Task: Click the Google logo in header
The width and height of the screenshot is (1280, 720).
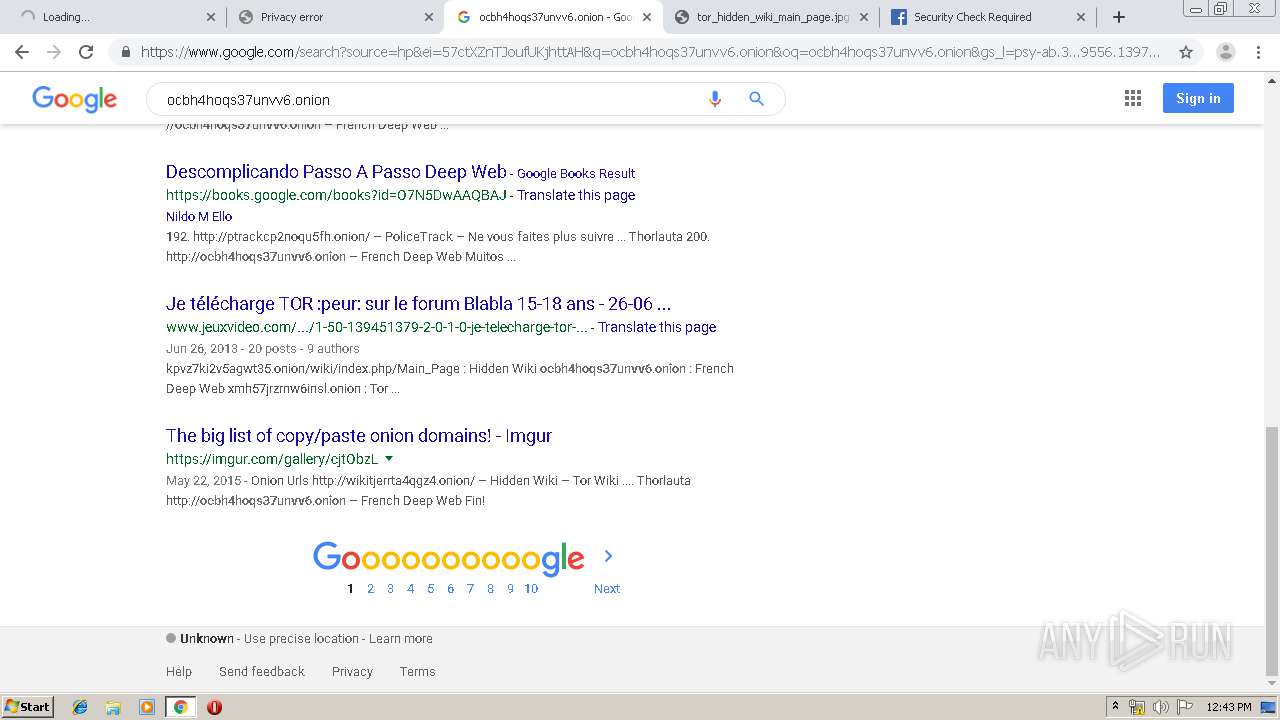Action: 74,99
